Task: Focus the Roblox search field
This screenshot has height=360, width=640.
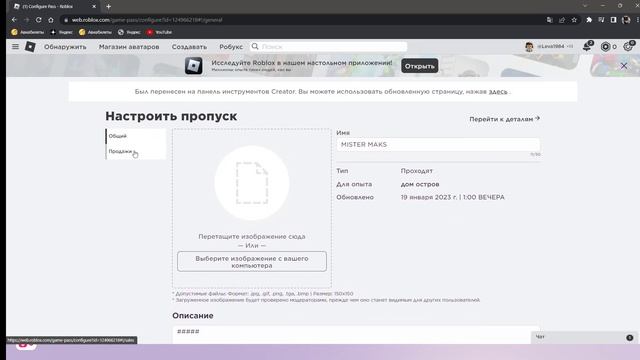Action: (328, 47)
